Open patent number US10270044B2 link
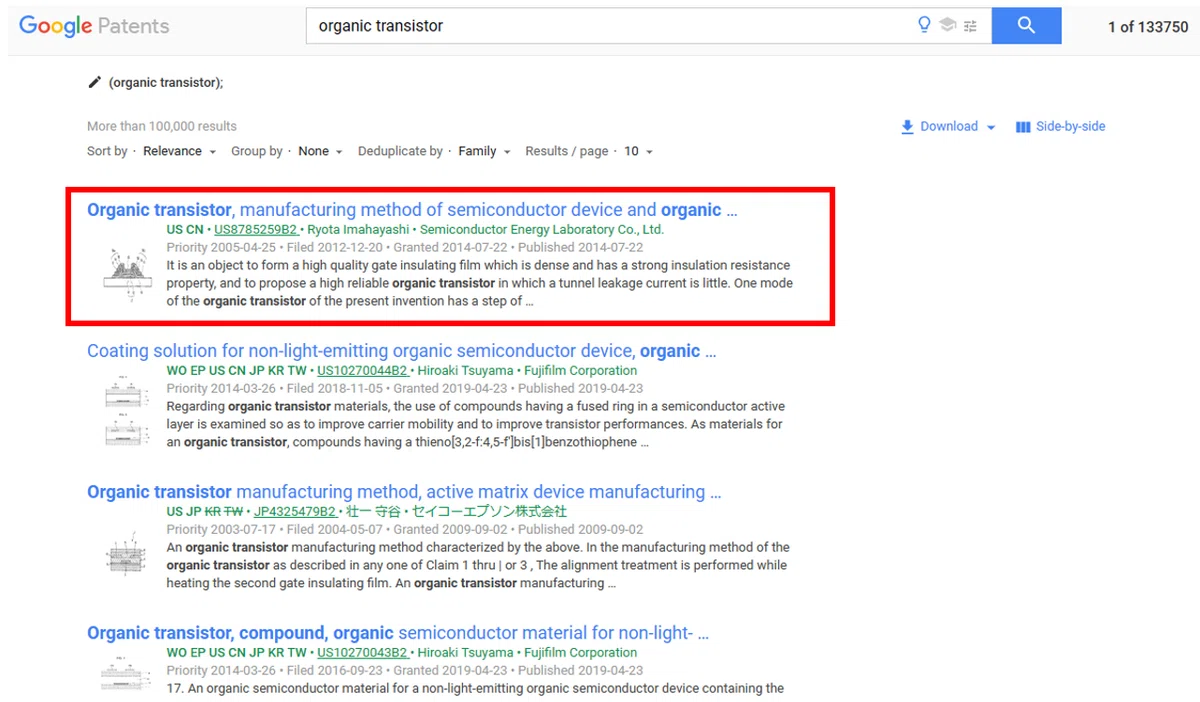The height and width of the screenshot is (702, 1200). (362, 371)
